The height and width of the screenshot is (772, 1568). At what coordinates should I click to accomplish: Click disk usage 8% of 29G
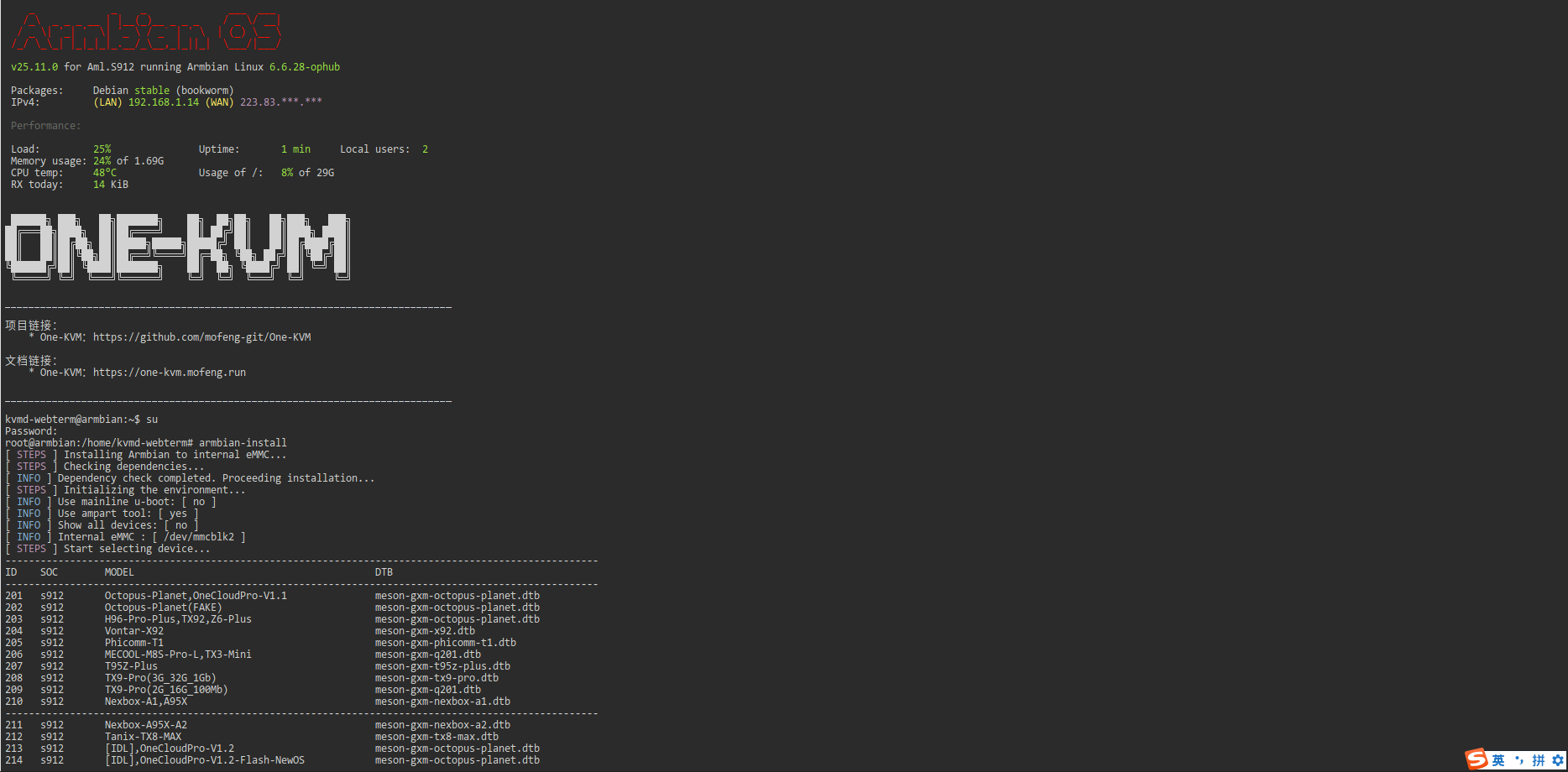tap(307, 173)
